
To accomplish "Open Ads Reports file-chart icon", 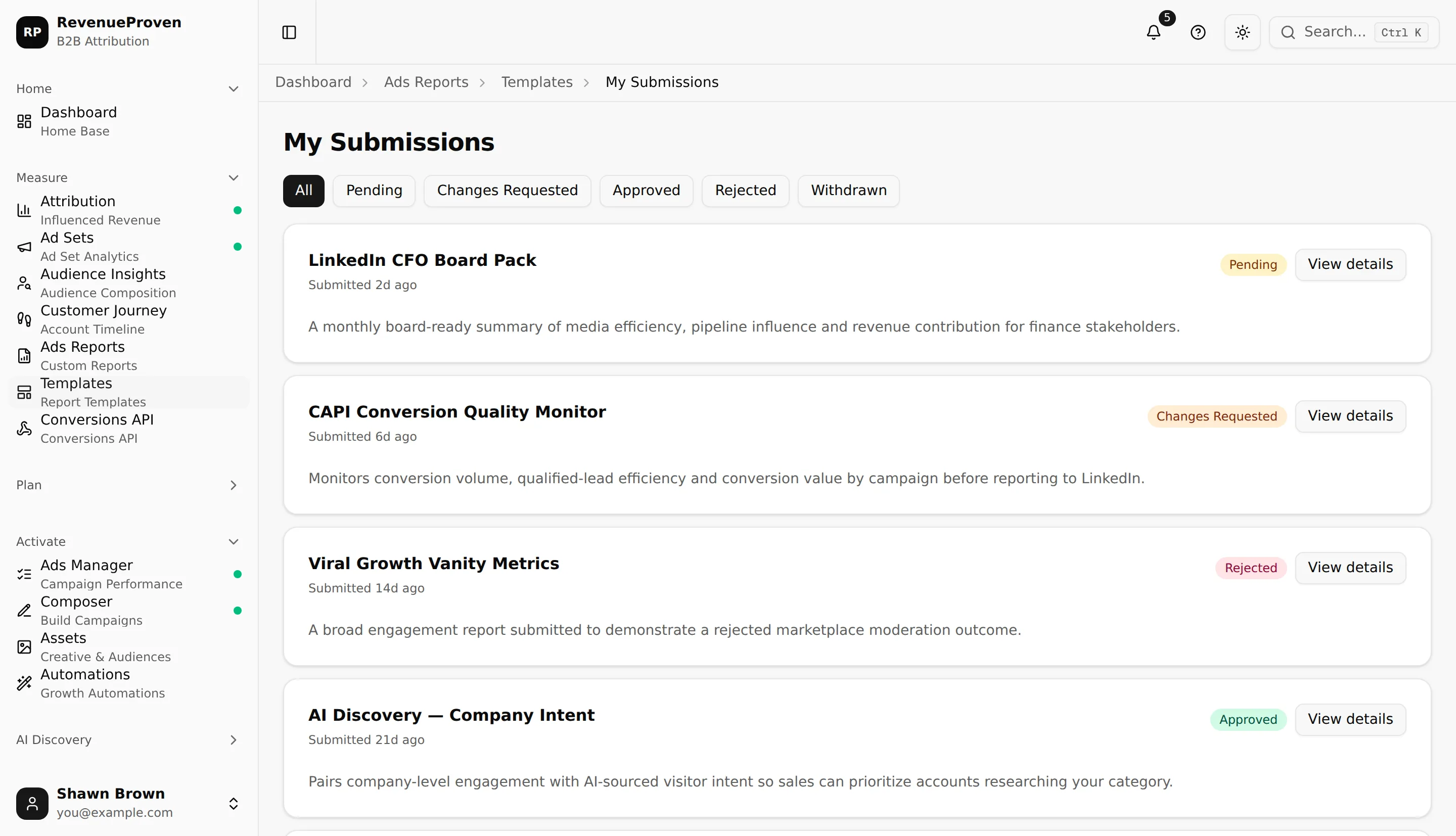I will (24, 356).
